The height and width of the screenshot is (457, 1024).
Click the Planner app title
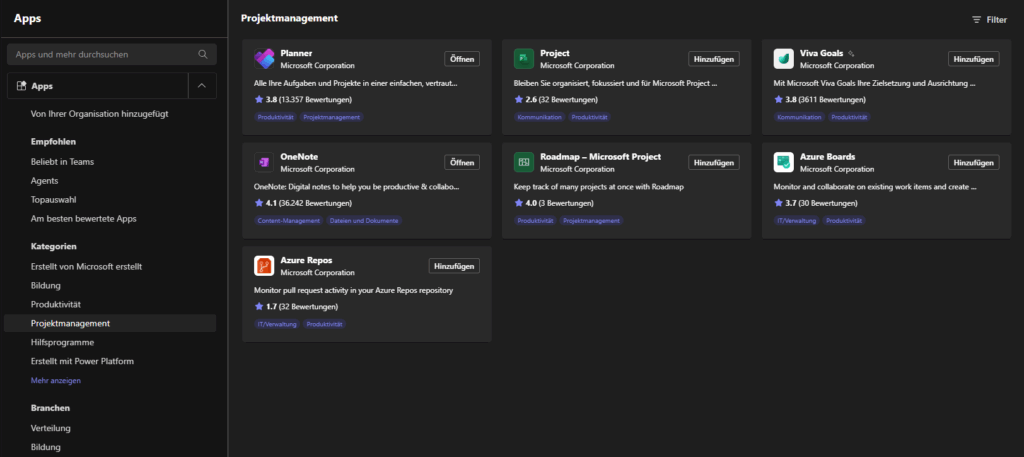(x=296, y=54)
